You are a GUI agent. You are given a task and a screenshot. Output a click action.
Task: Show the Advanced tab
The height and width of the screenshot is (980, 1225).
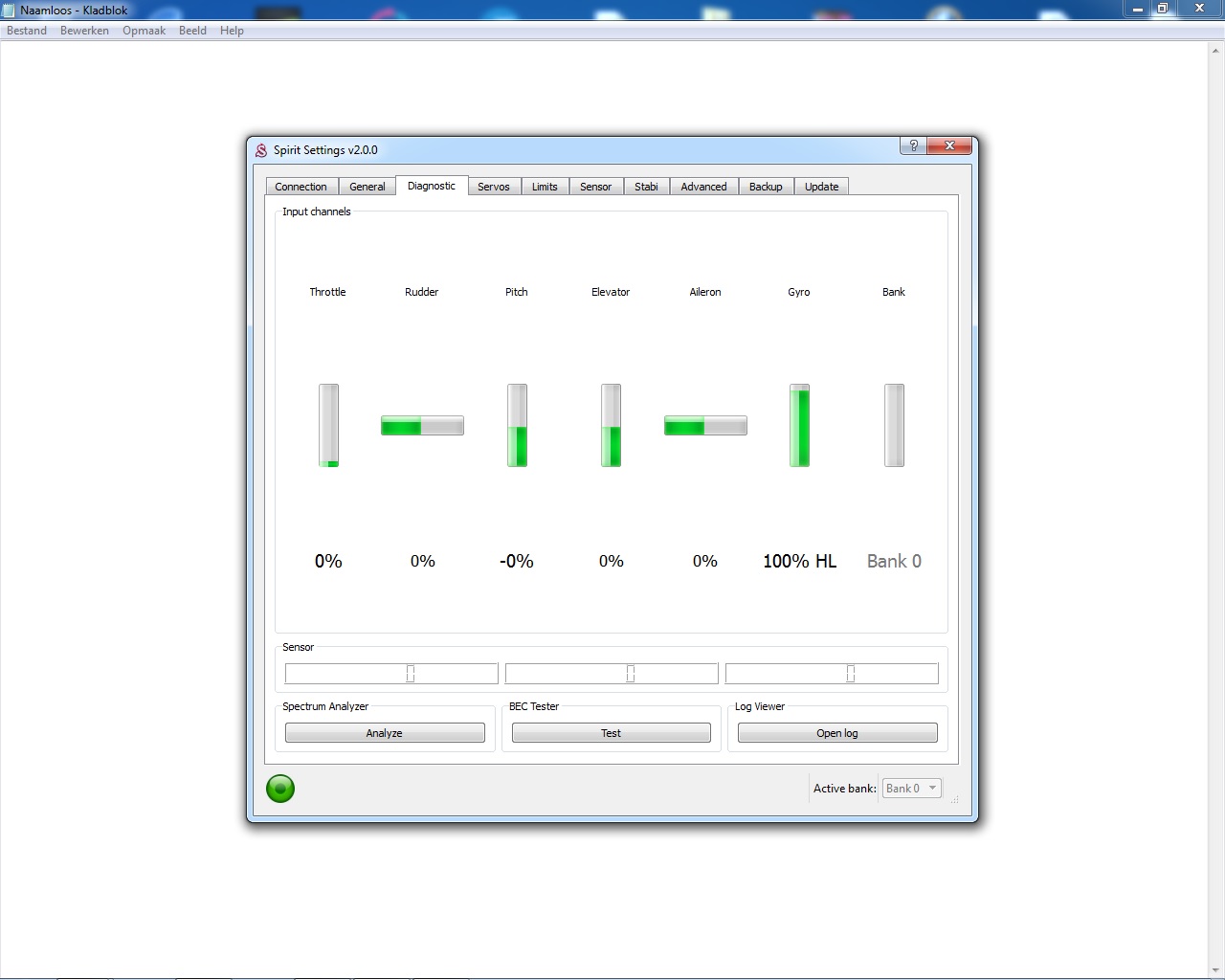pyautogui.click(x=703, y=187)
